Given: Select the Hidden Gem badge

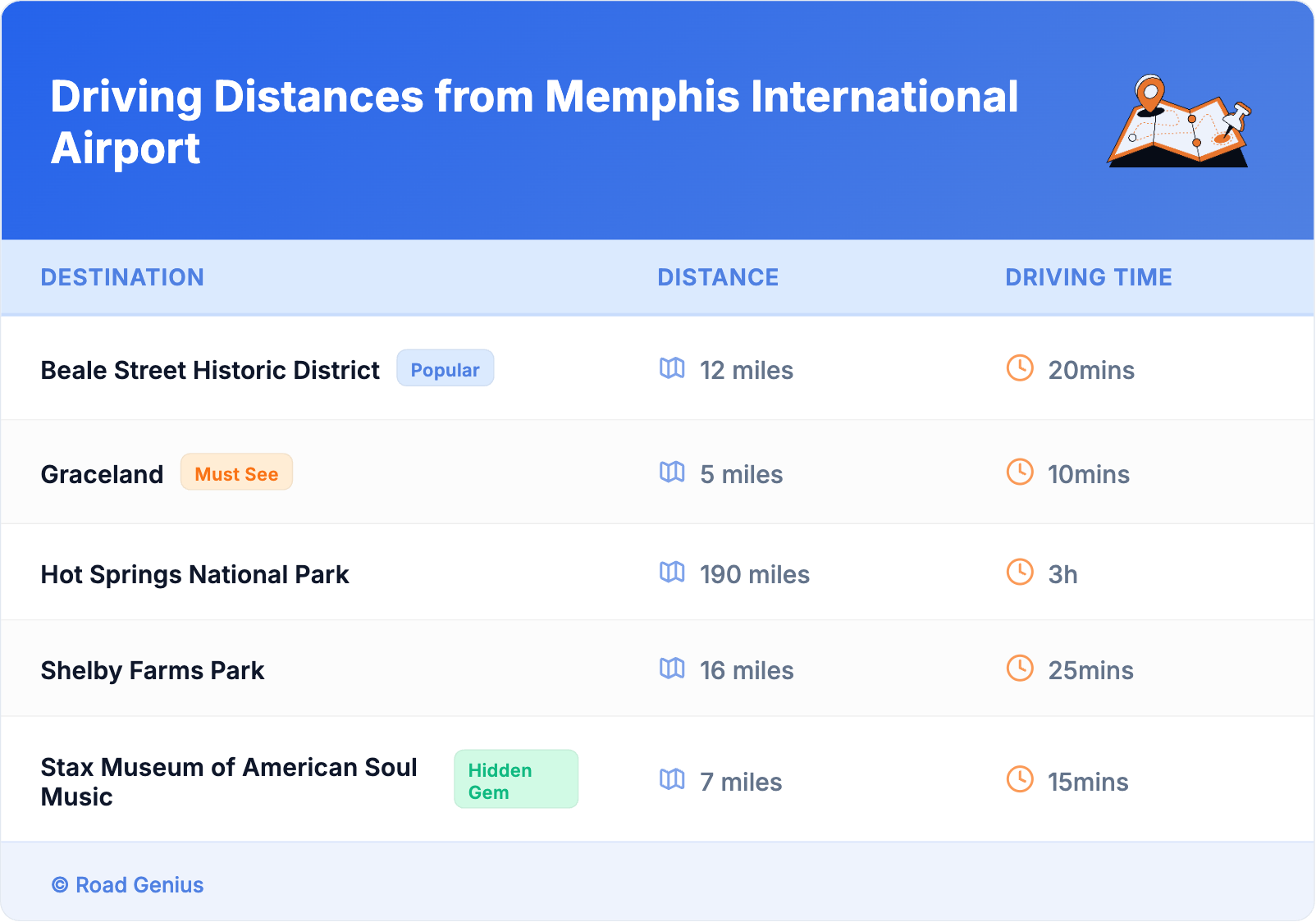Looking at the screenshot, I should (515, 780).
